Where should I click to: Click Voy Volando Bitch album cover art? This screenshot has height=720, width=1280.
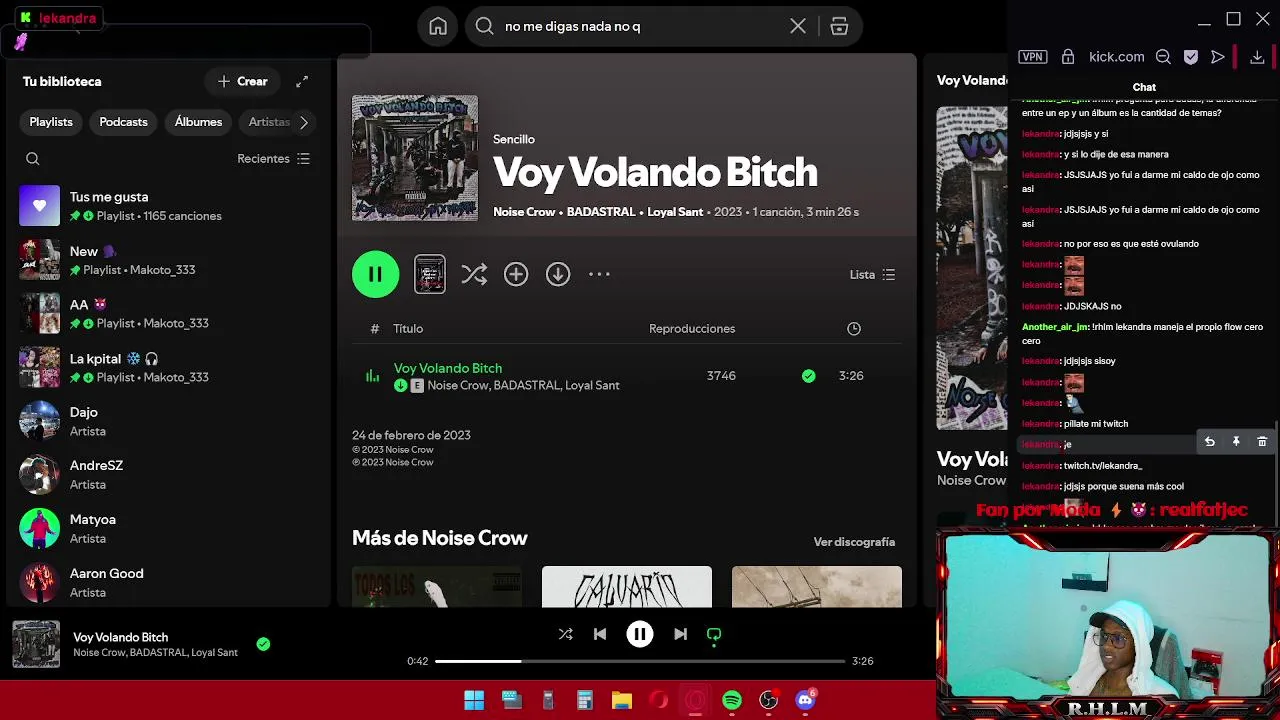click(x=415, y=158)
